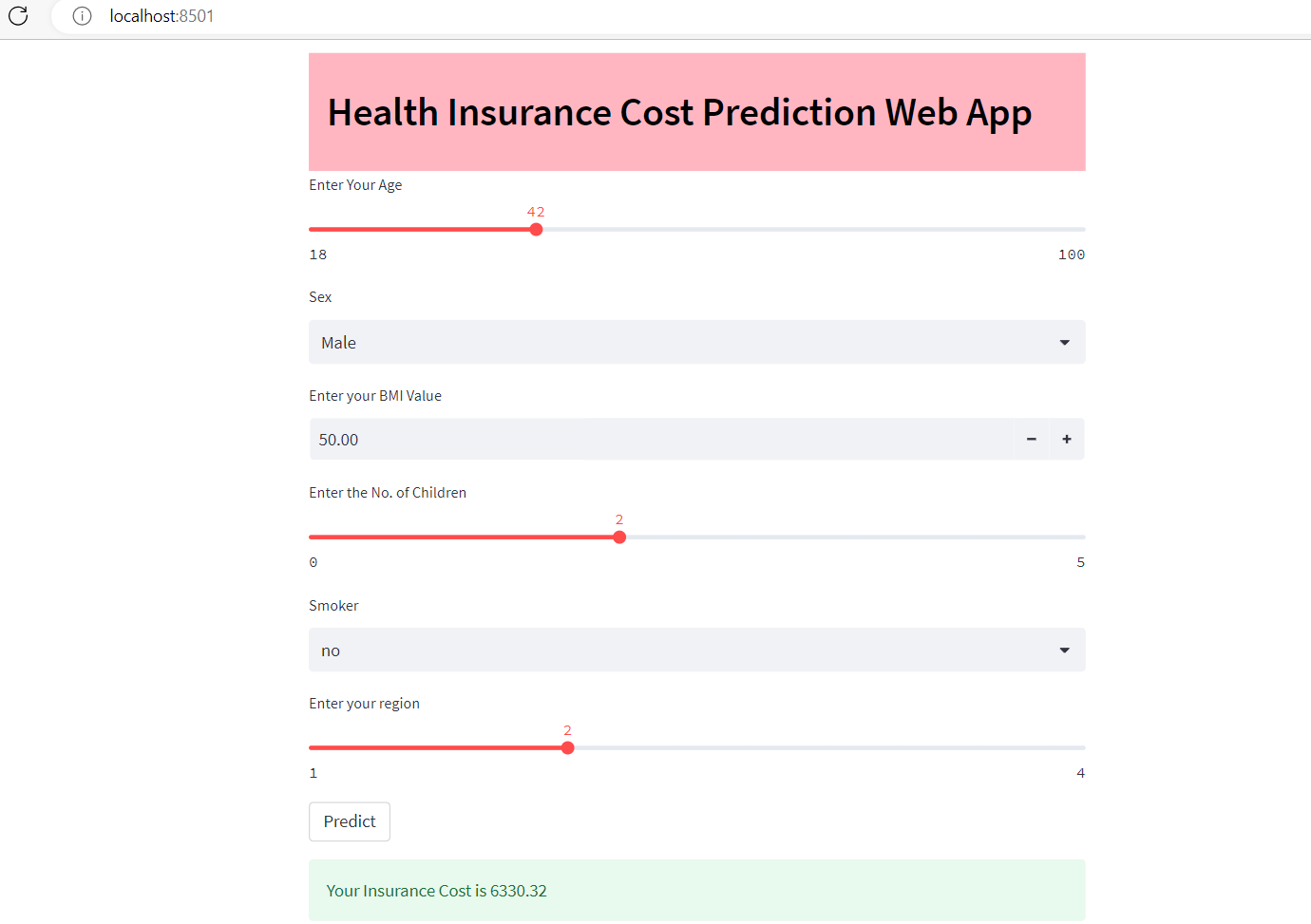Screen dimensions: 1311x924
Task: Click the browser page reload icon
Action: (18, 16)
